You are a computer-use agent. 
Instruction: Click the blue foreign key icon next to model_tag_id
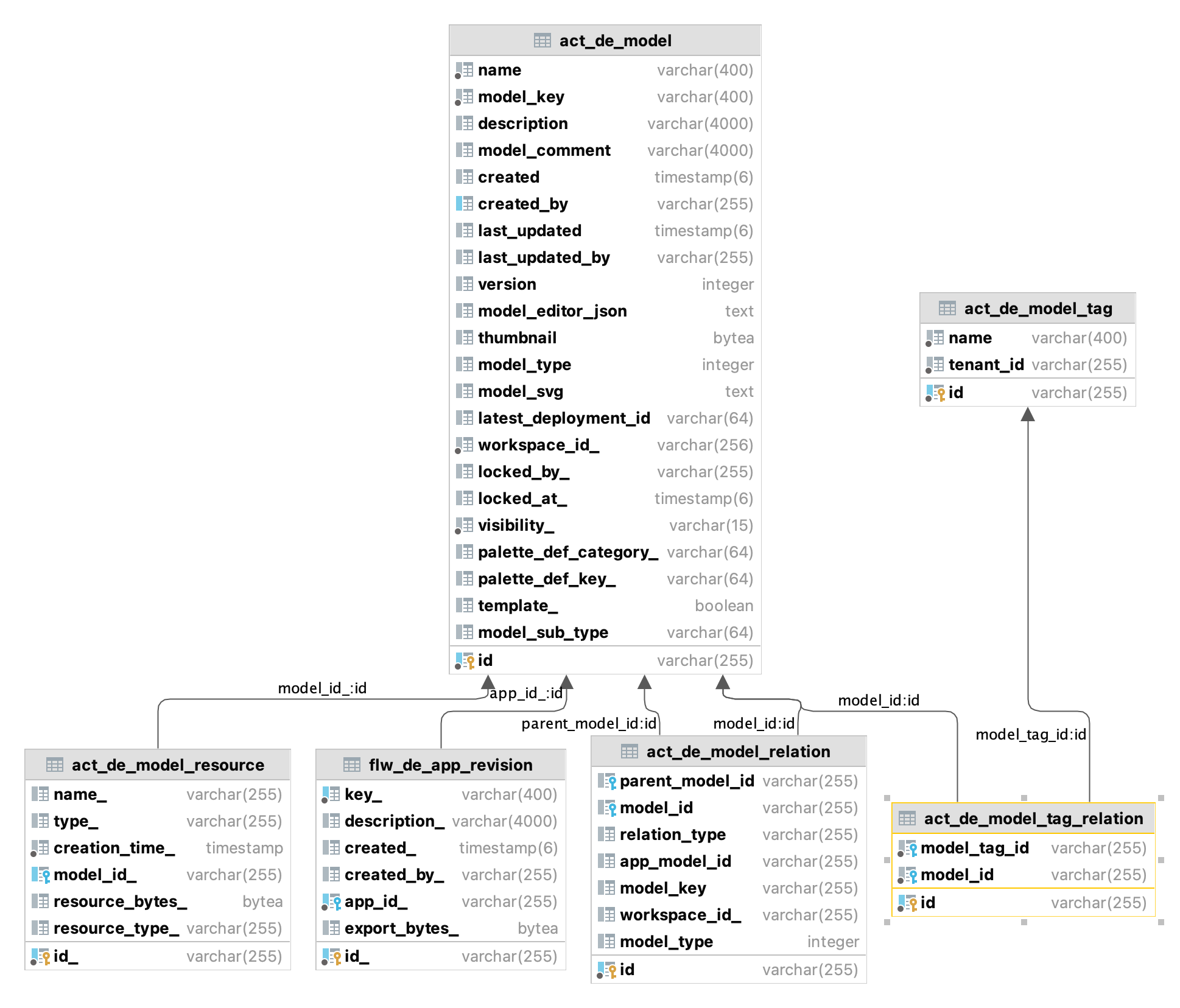[x=909, y=847]
